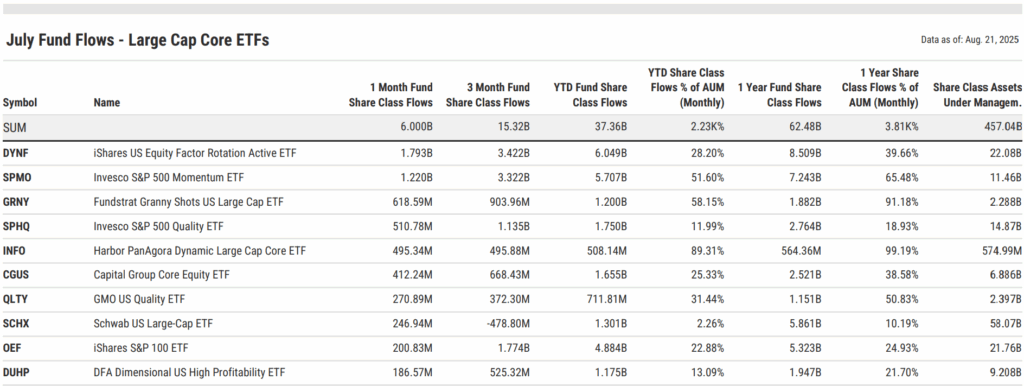Click INFO YTD percent 89.31%
This screenshot has height=386, width=1024.
709,251
